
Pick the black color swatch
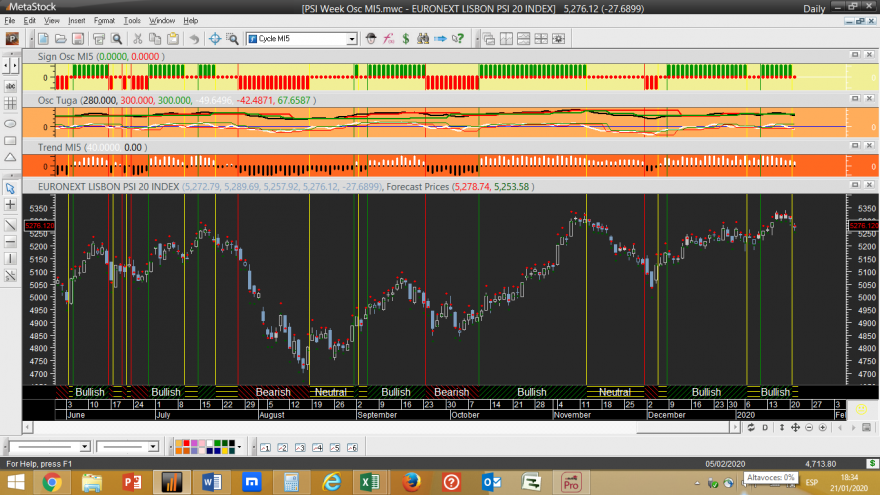231,444
